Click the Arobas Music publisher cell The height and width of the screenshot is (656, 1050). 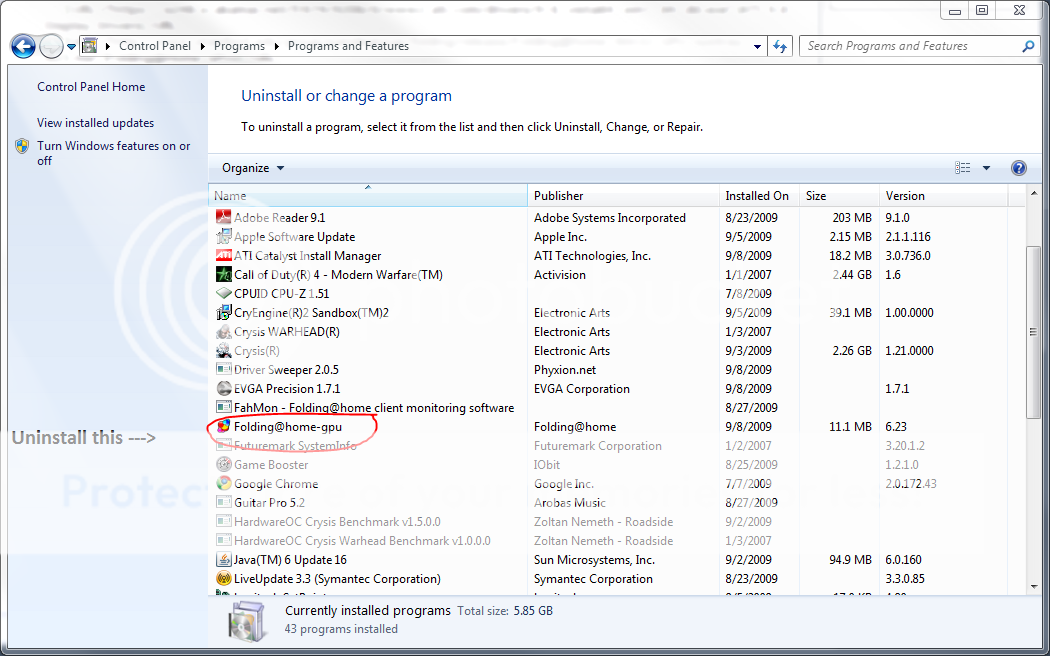point(570,502)
